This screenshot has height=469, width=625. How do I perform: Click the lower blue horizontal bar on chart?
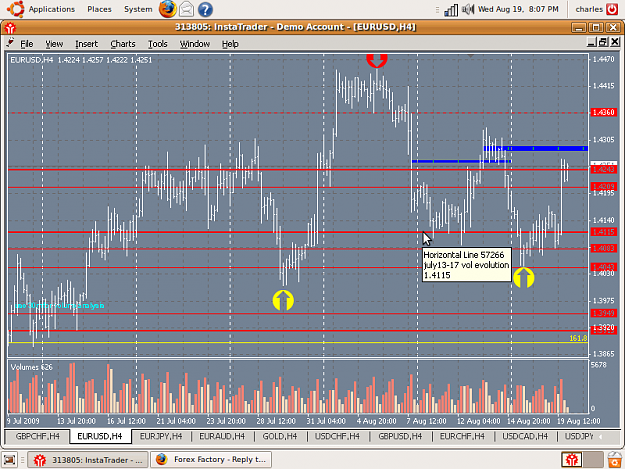pos(461,161)
